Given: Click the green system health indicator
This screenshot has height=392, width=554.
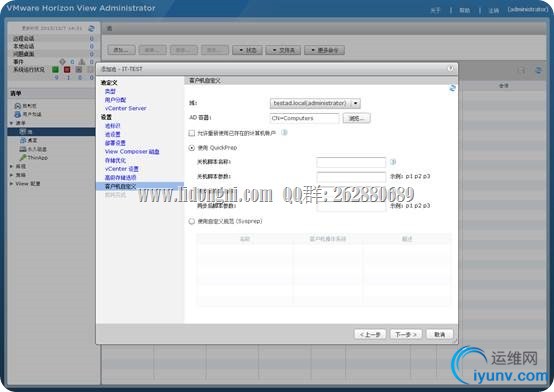Looking at the screenshot, I should pos(55,70).
